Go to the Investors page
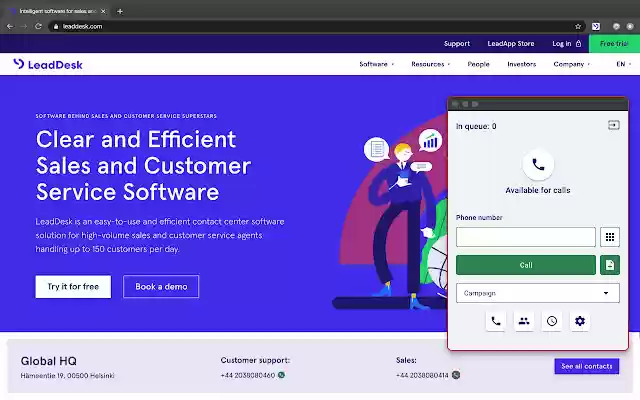 point(522,64)
